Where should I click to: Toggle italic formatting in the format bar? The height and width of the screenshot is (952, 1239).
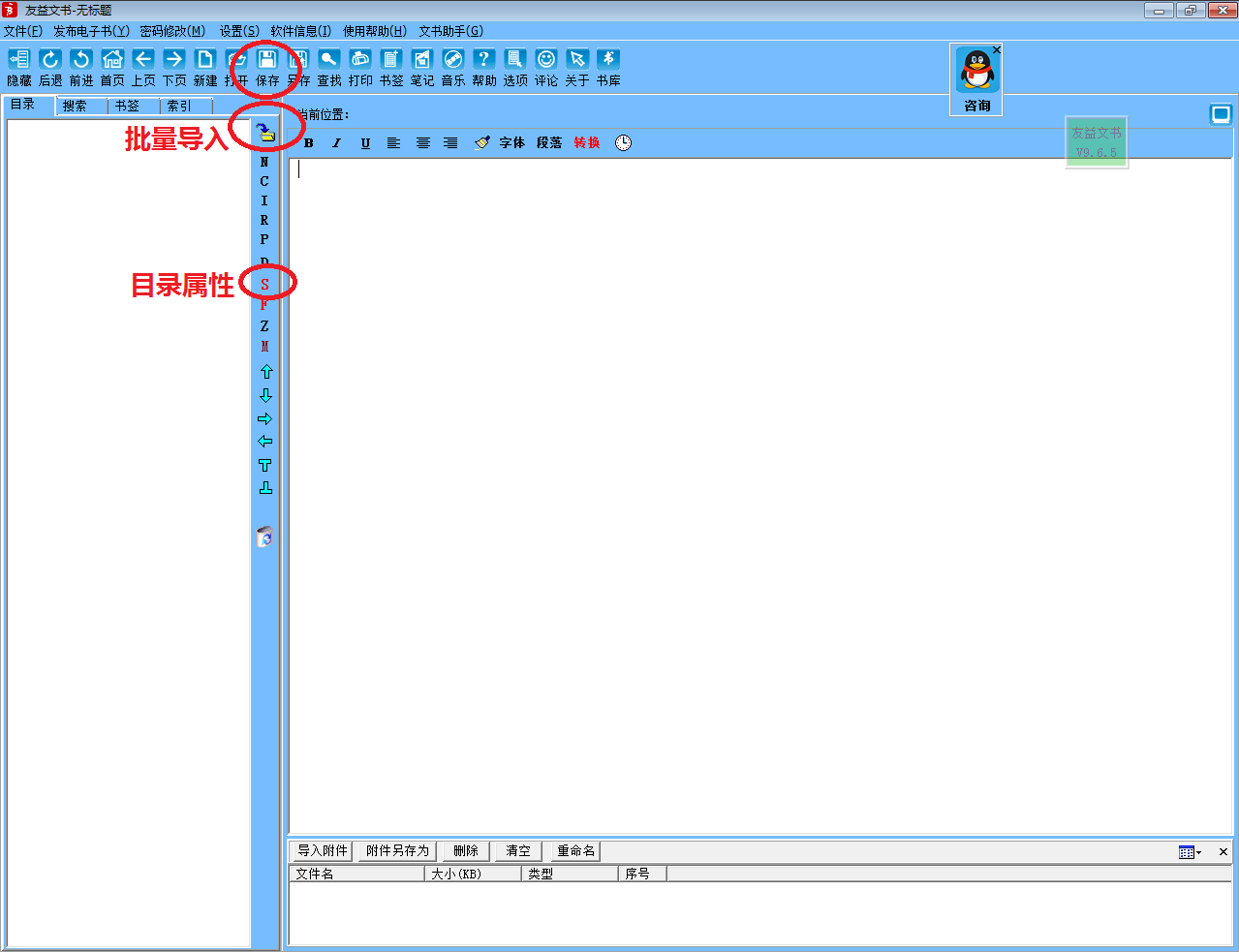click(336, 143)
